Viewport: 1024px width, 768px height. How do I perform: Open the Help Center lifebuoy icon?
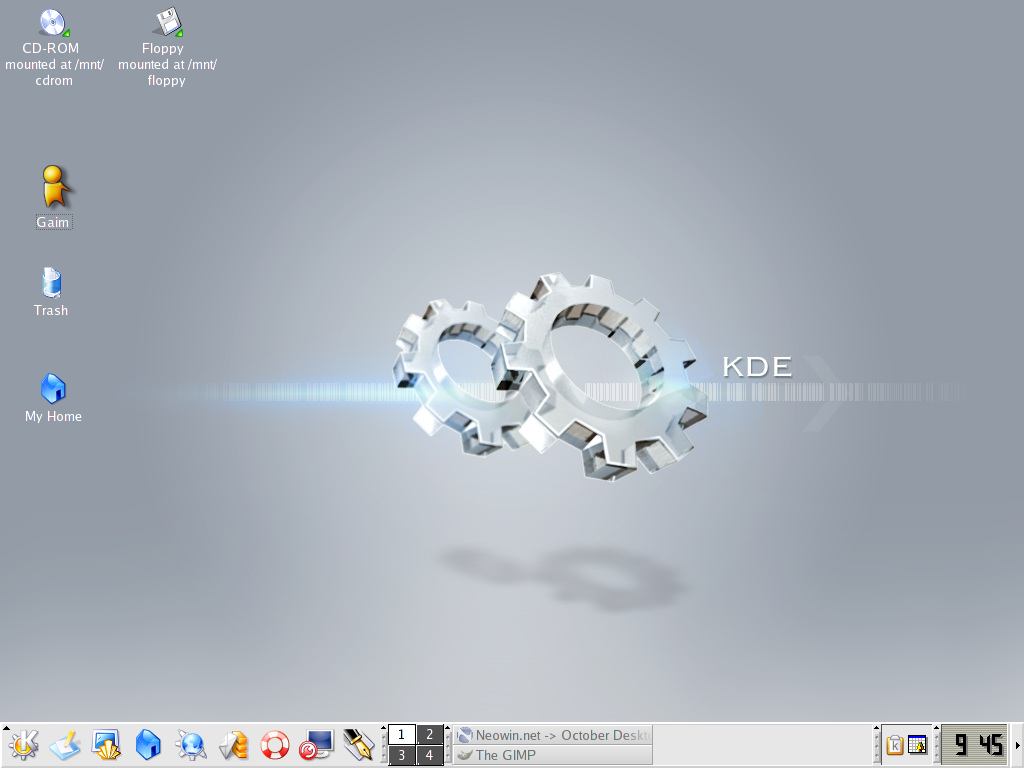(275, 745)
